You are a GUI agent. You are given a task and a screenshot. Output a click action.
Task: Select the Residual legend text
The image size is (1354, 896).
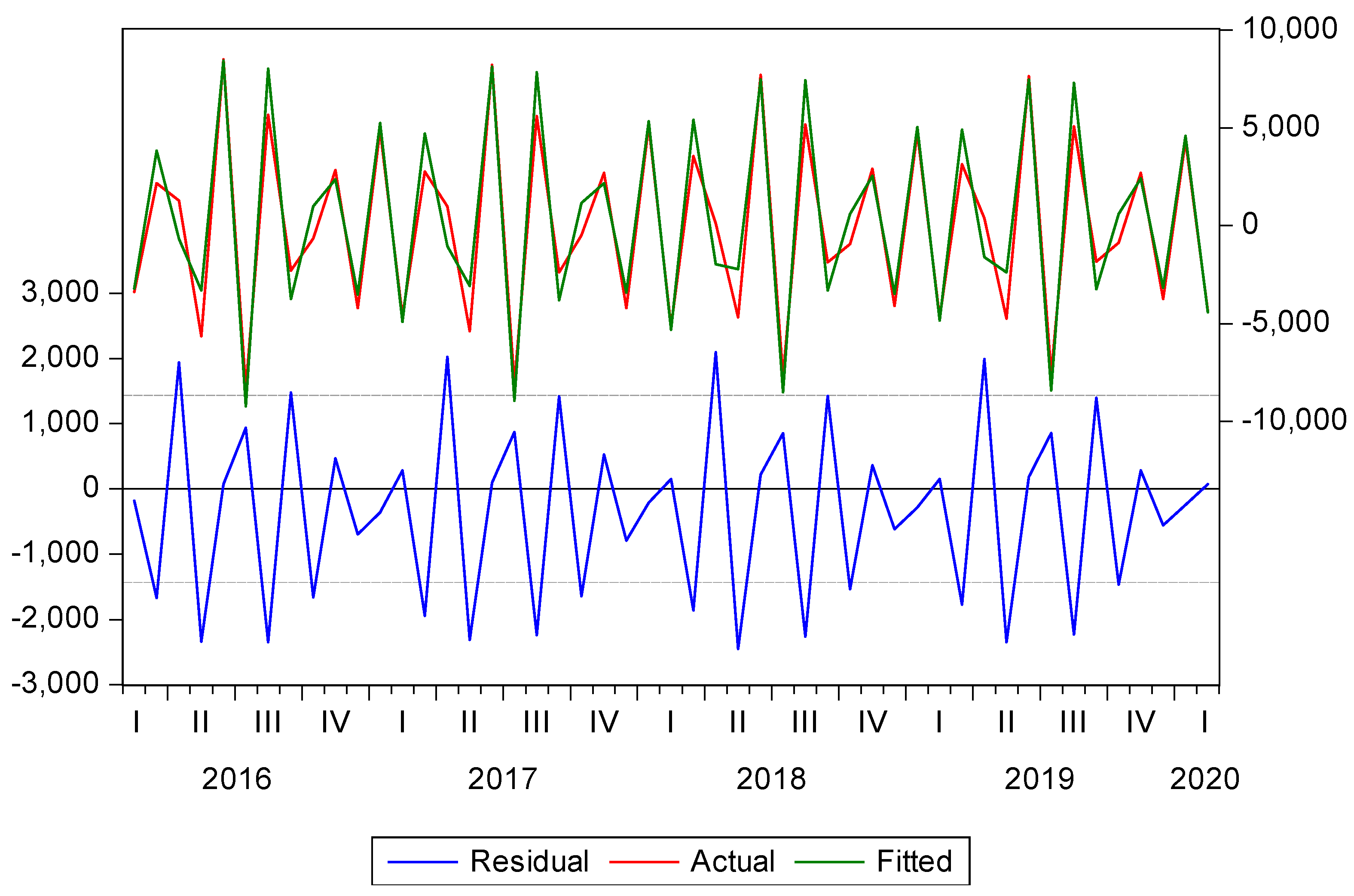(529, 862)
